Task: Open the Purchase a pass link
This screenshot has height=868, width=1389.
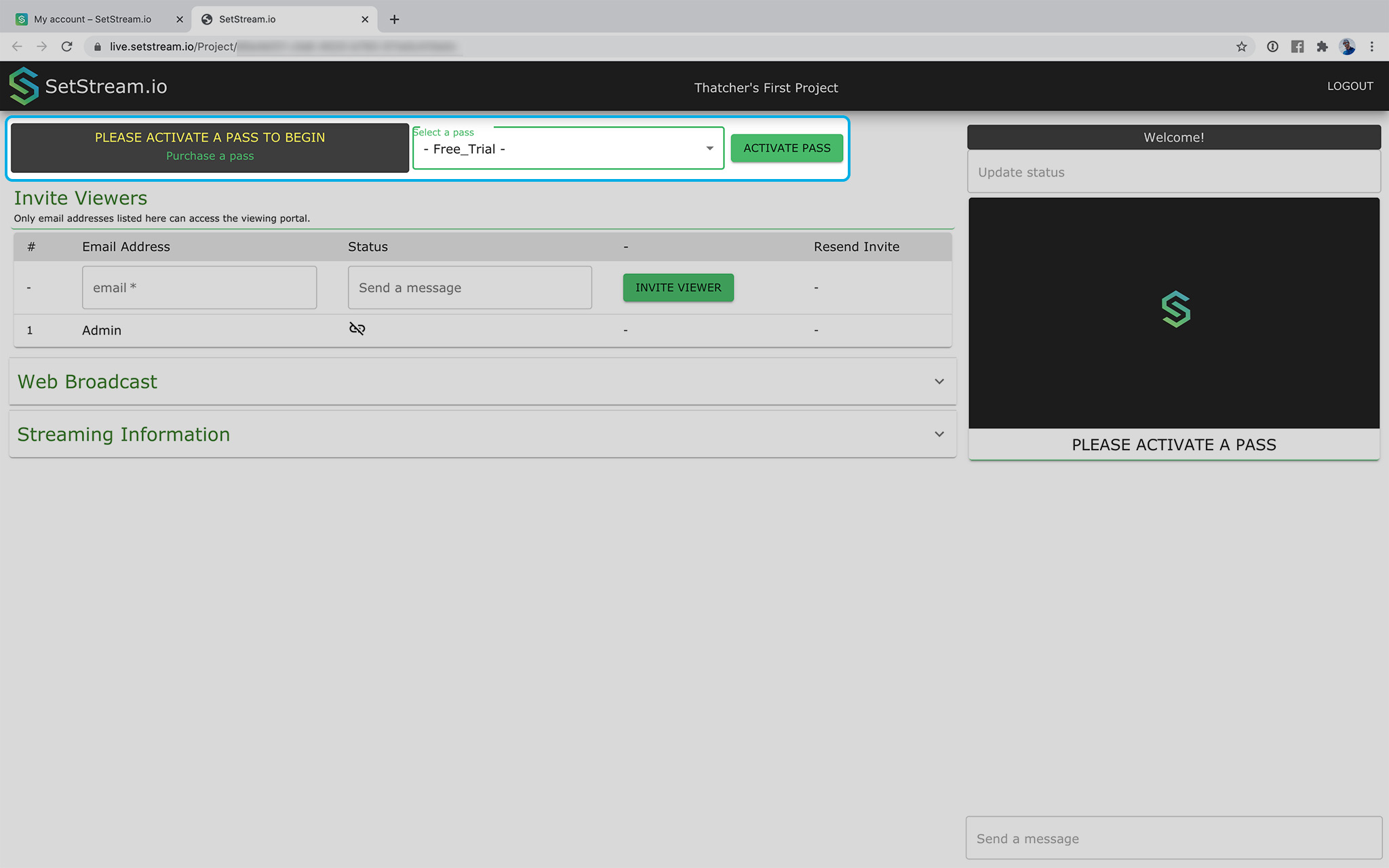Action: click(x=210, y=156)
